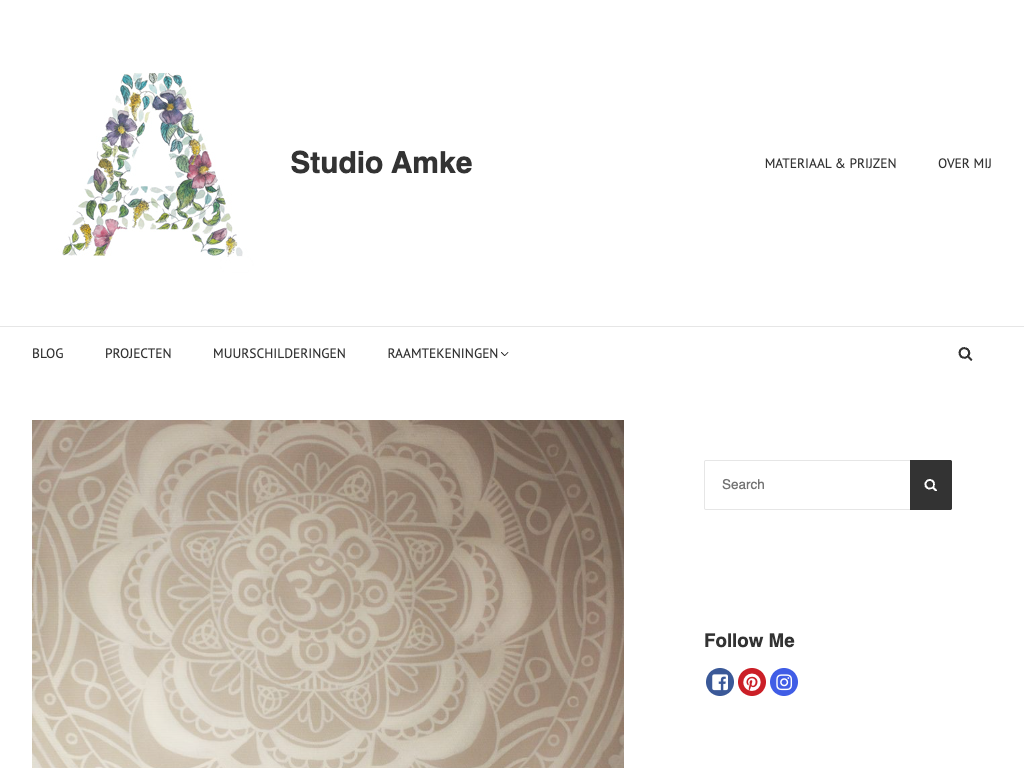Open the Raamtekeningen menu
Viewport: 1024px width, 768px height.
[x=443, y=353]
